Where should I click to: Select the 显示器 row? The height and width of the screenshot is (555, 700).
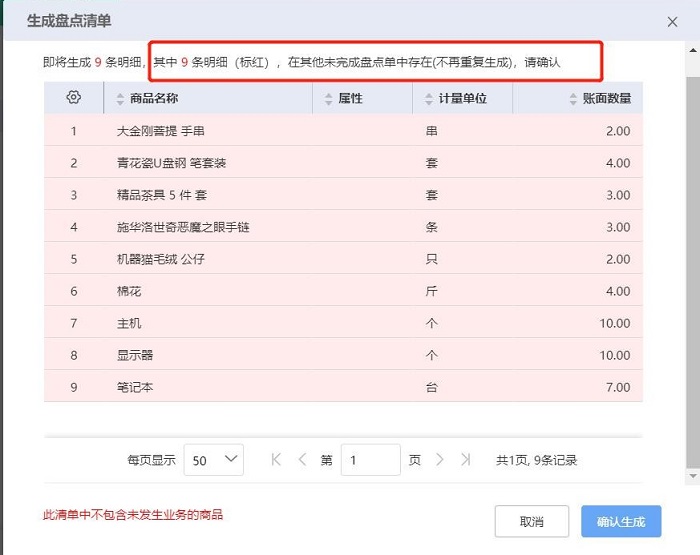pyautogui.click(x=343, y=355)
